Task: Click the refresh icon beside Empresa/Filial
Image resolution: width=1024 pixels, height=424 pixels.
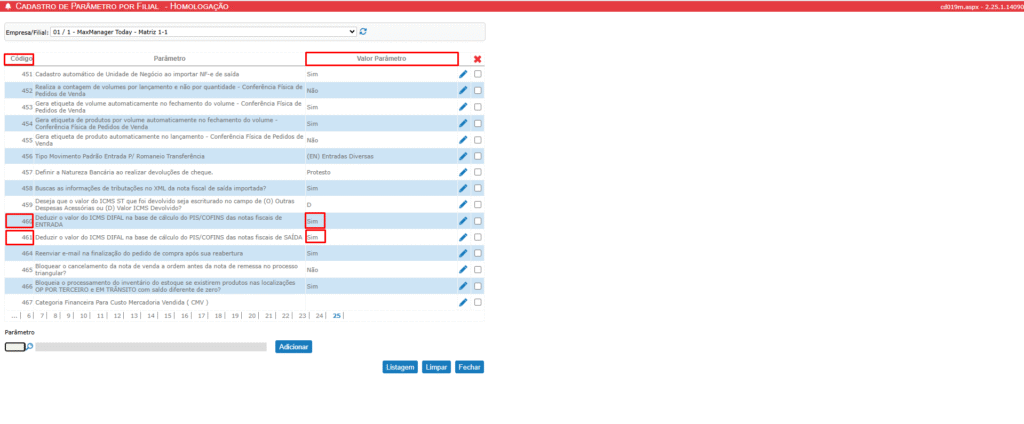Action: tap(363, 31)
